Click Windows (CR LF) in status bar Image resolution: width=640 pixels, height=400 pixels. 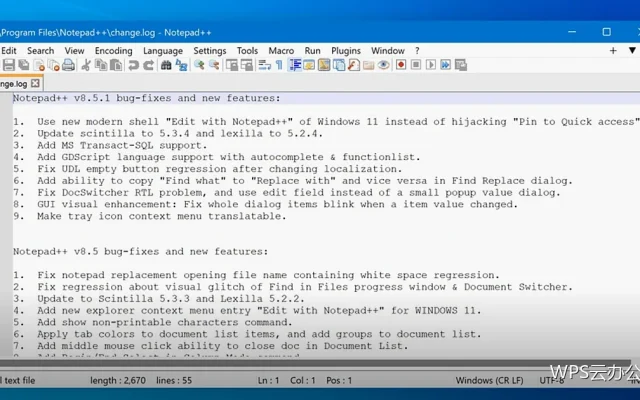click(x=489, y=380)
